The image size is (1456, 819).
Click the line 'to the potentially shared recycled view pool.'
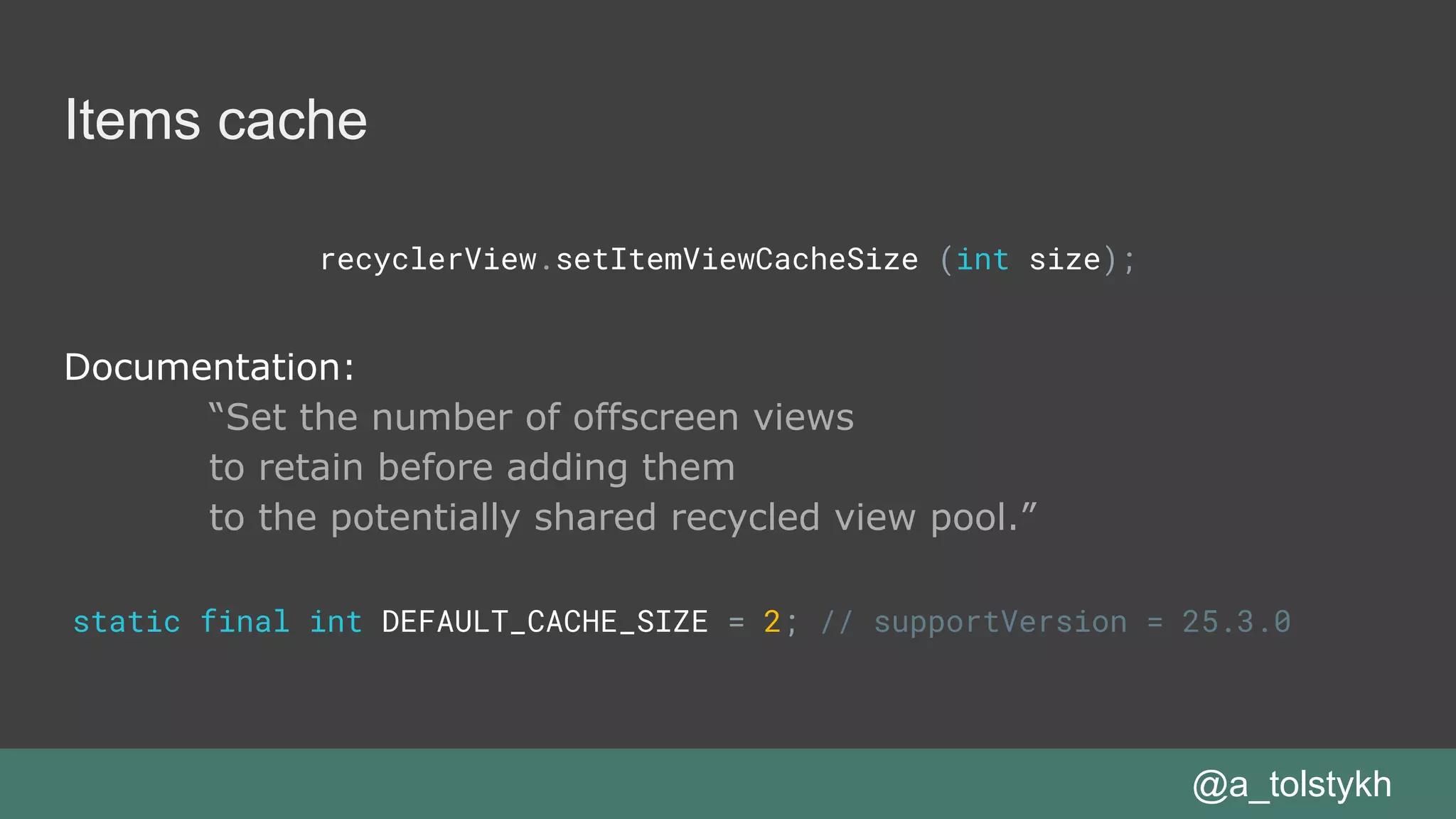pyautogui.click(x=623, y=518)
